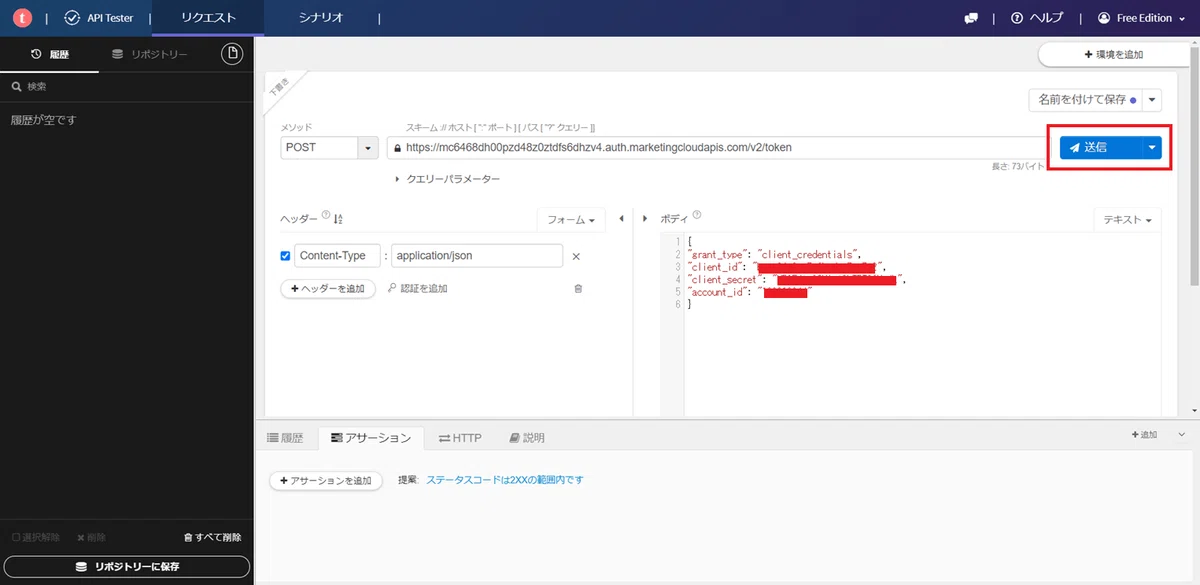Open the フォーム headers view dropdown
The image size is (1200, 585).
pyautogui.click(x=571, y=219)
